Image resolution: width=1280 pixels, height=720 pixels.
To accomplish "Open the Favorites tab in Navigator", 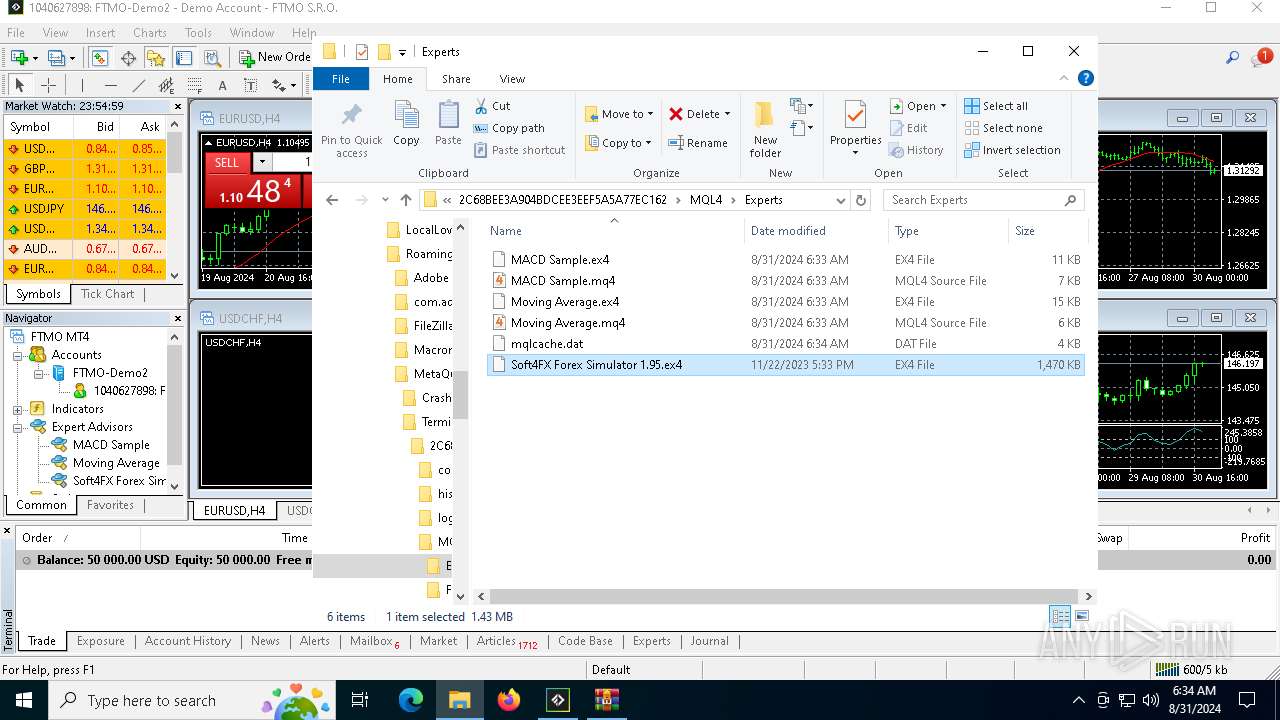I will 110,505.
